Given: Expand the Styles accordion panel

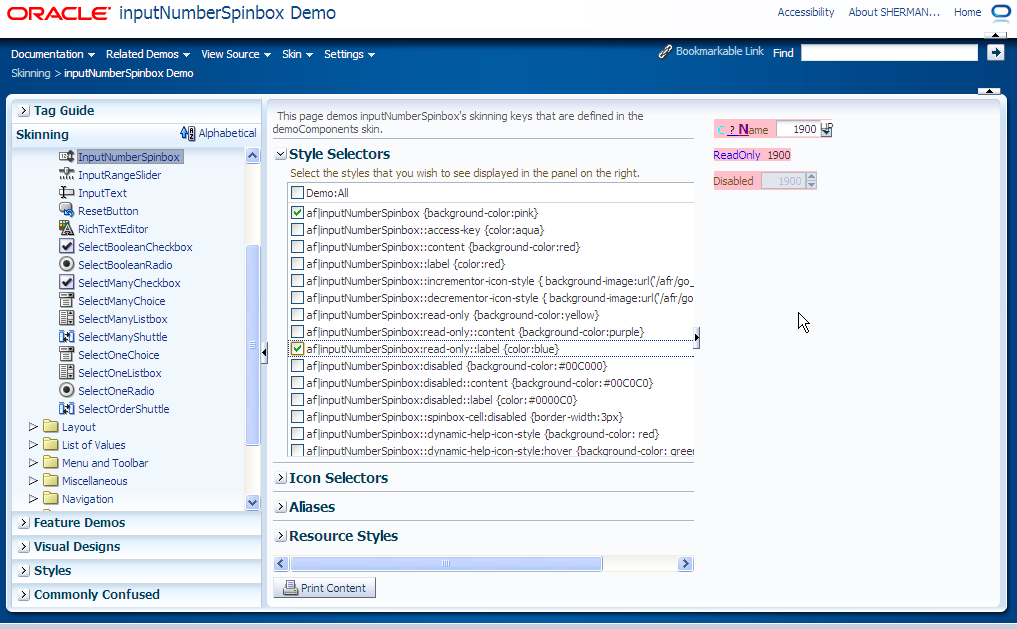Looking at the screenshot, I should [x=23, y=571].
